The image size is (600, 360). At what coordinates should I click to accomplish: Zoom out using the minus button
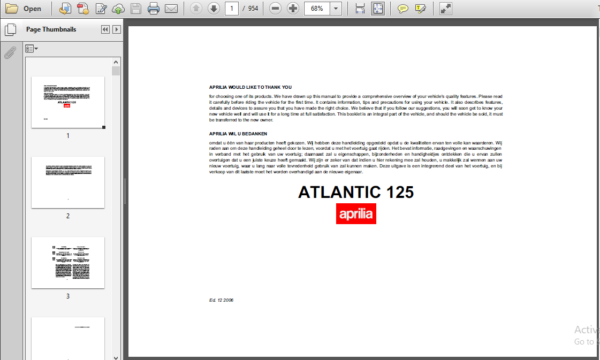275,8
